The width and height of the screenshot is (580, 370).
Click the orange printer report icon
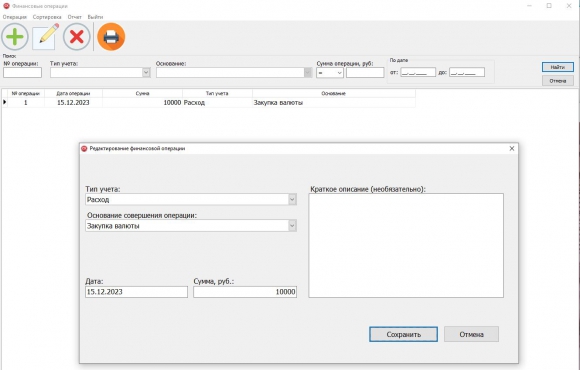click(x=111, y=37)
